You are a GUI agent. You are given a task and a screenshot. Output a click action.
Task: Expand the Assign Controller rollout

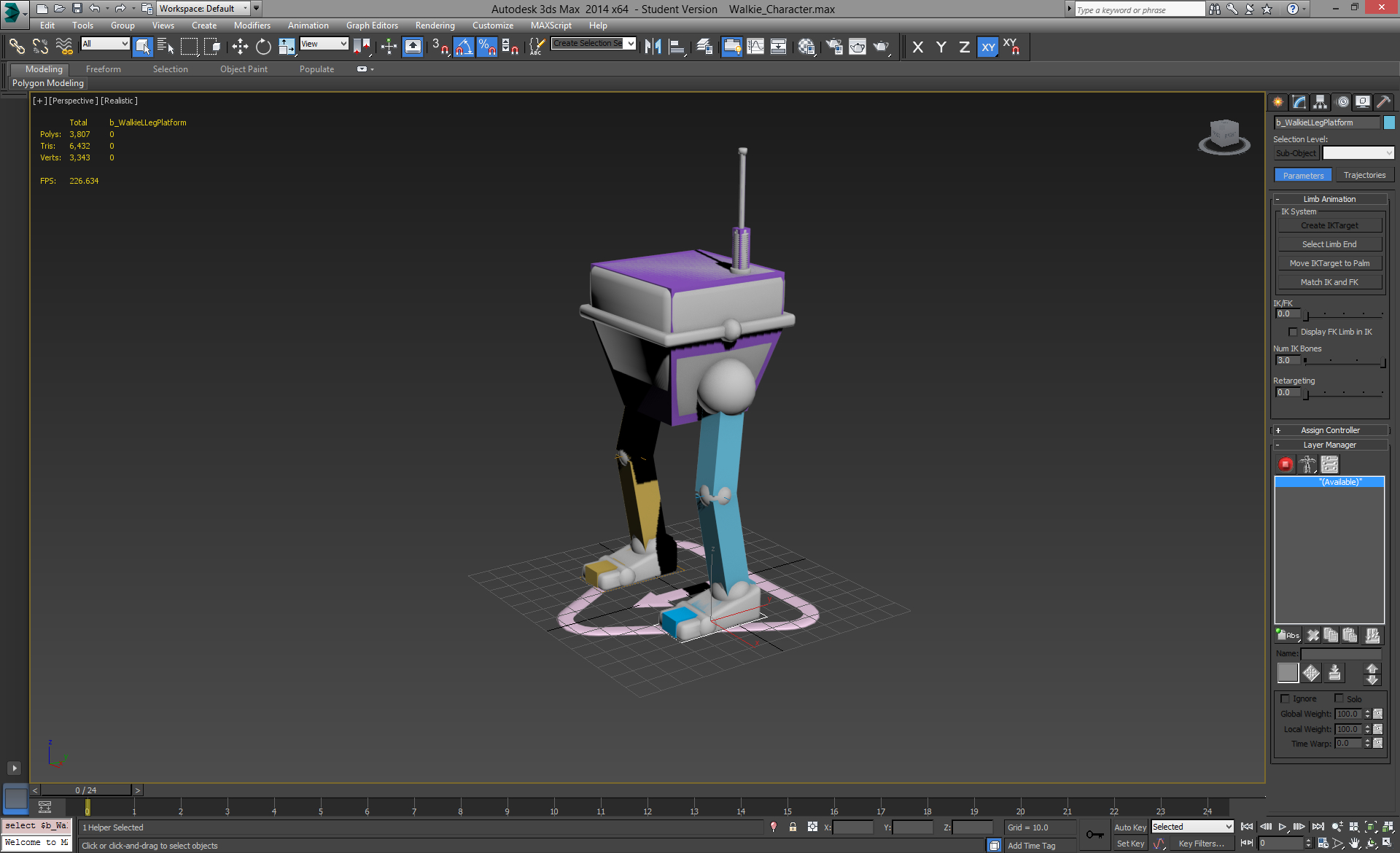1329,430
